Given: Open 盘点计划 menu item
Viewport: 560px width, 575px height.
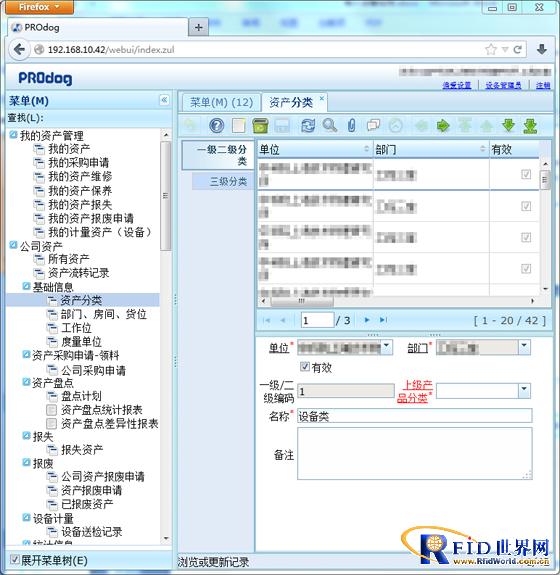Looking at the screenshot, I should coord(81,396).
